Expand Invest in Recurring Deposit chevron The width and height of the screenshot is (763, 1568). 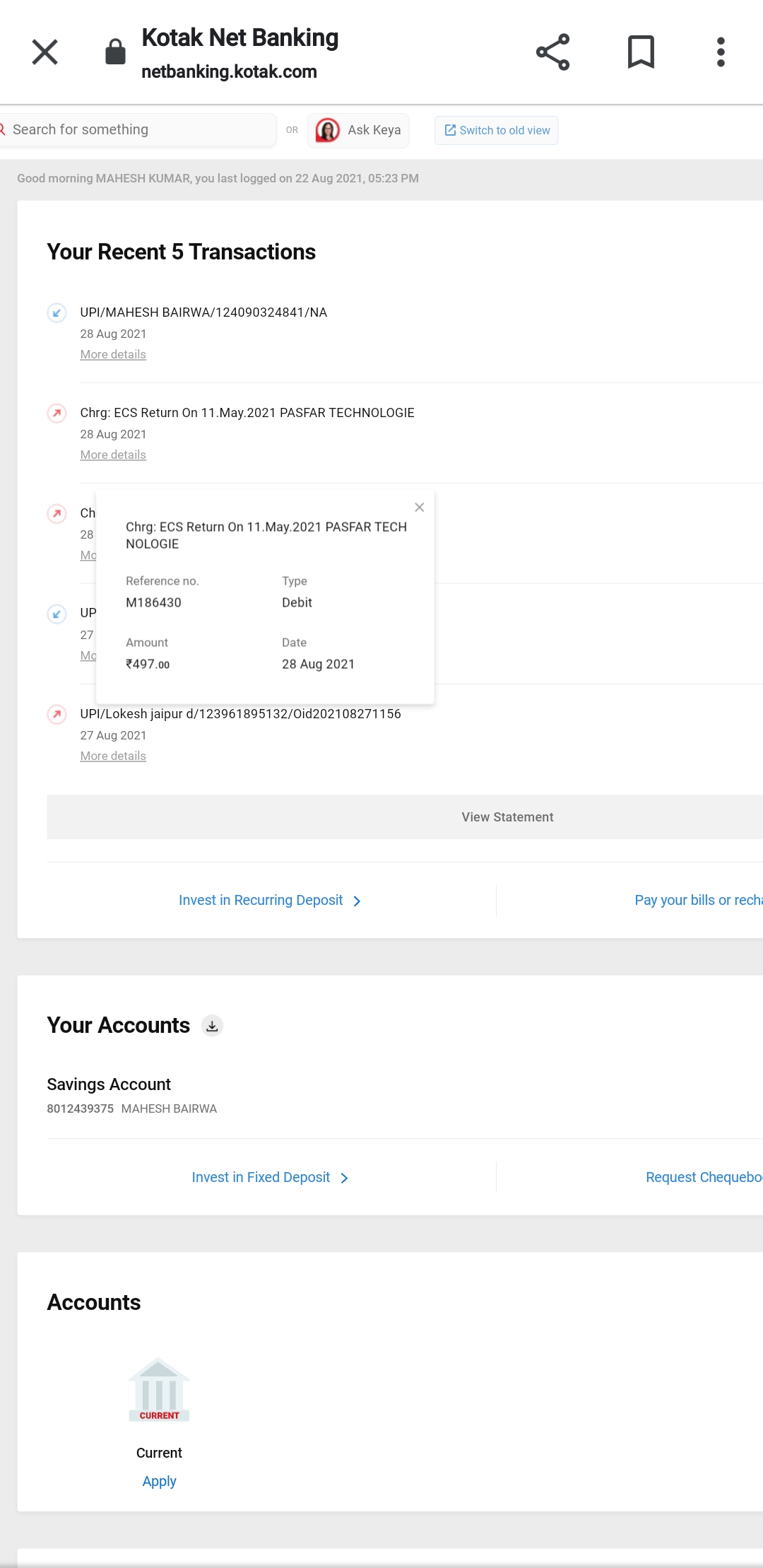click(357, 901)
